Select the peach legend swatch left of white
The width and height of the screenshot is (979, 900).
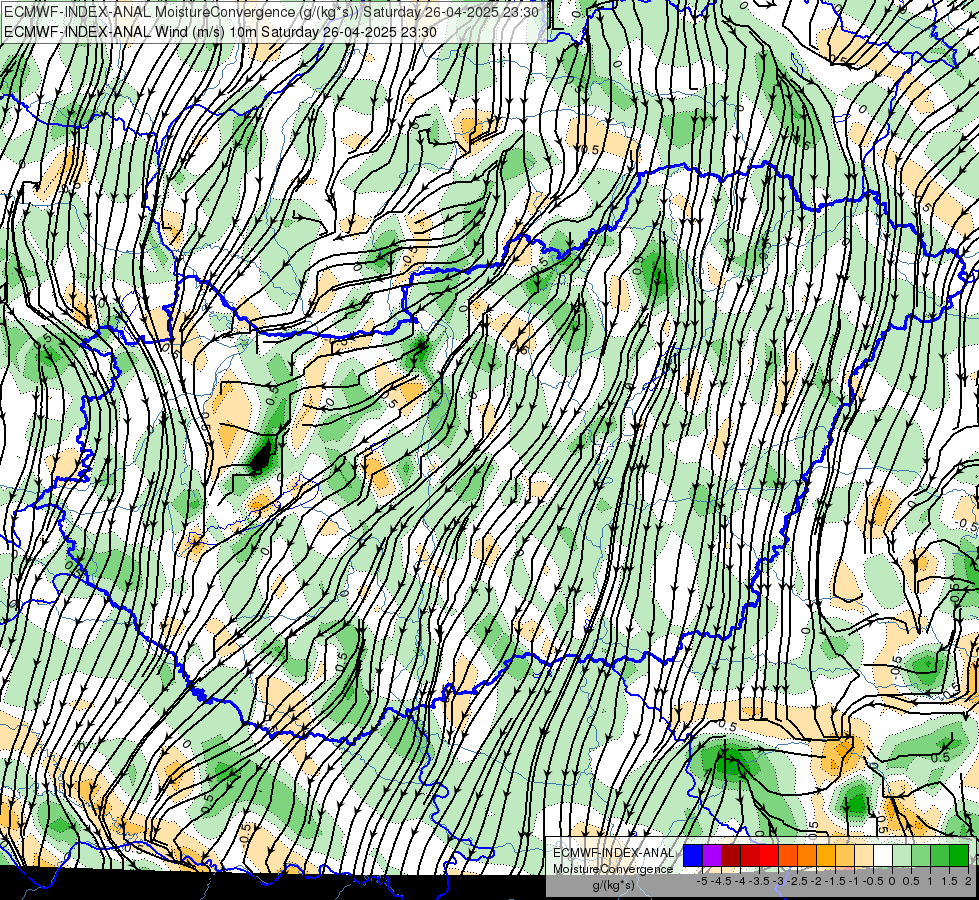point(864,855)
